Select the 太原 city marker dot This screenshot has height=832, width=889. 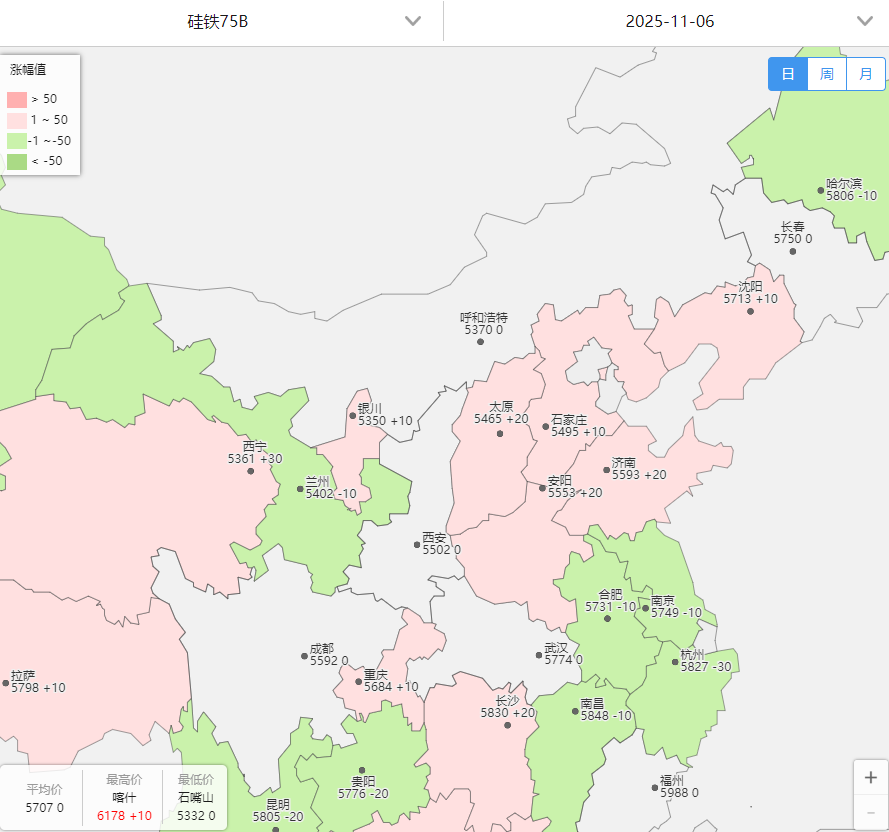(499, 434)
